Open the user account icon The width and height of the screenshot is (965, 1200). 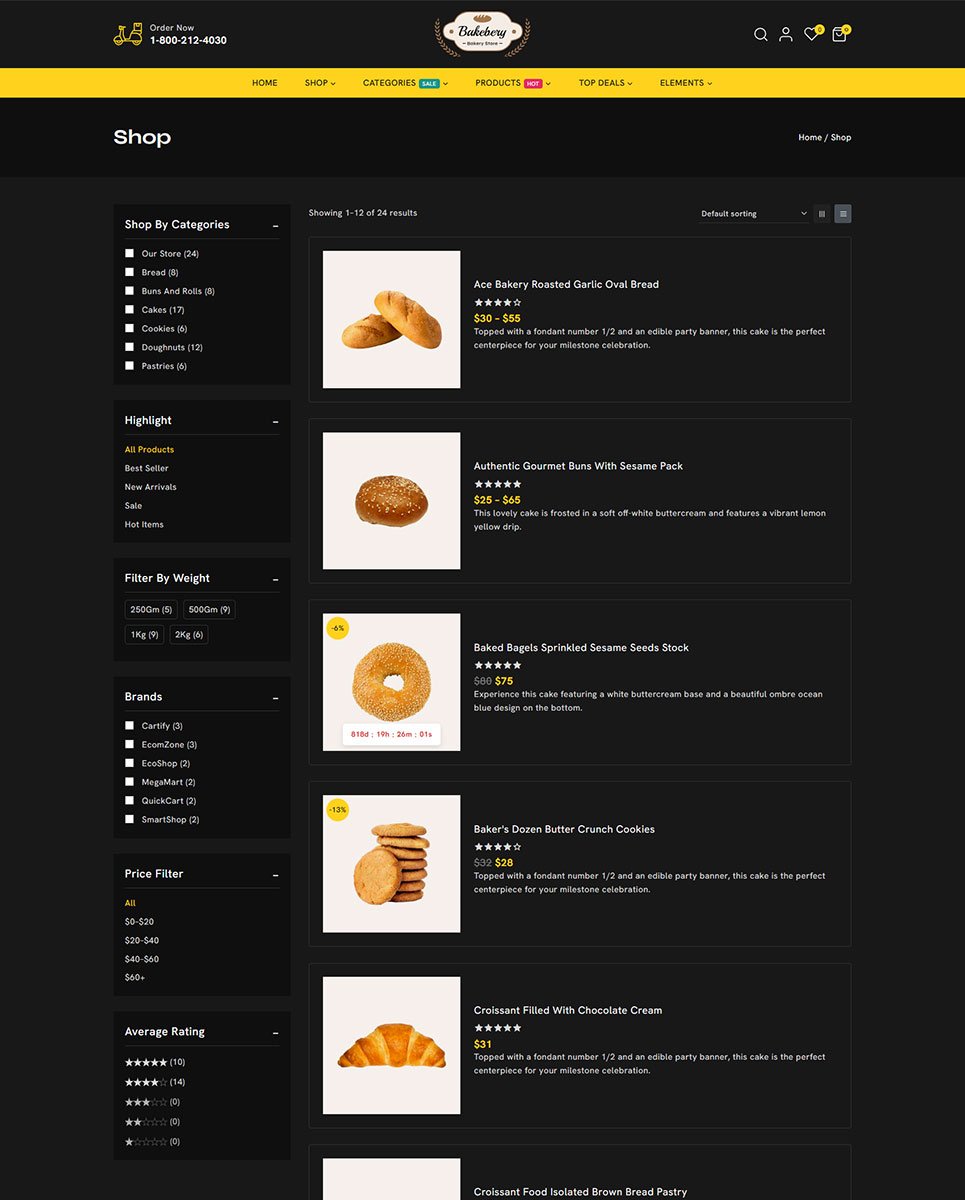786,35
